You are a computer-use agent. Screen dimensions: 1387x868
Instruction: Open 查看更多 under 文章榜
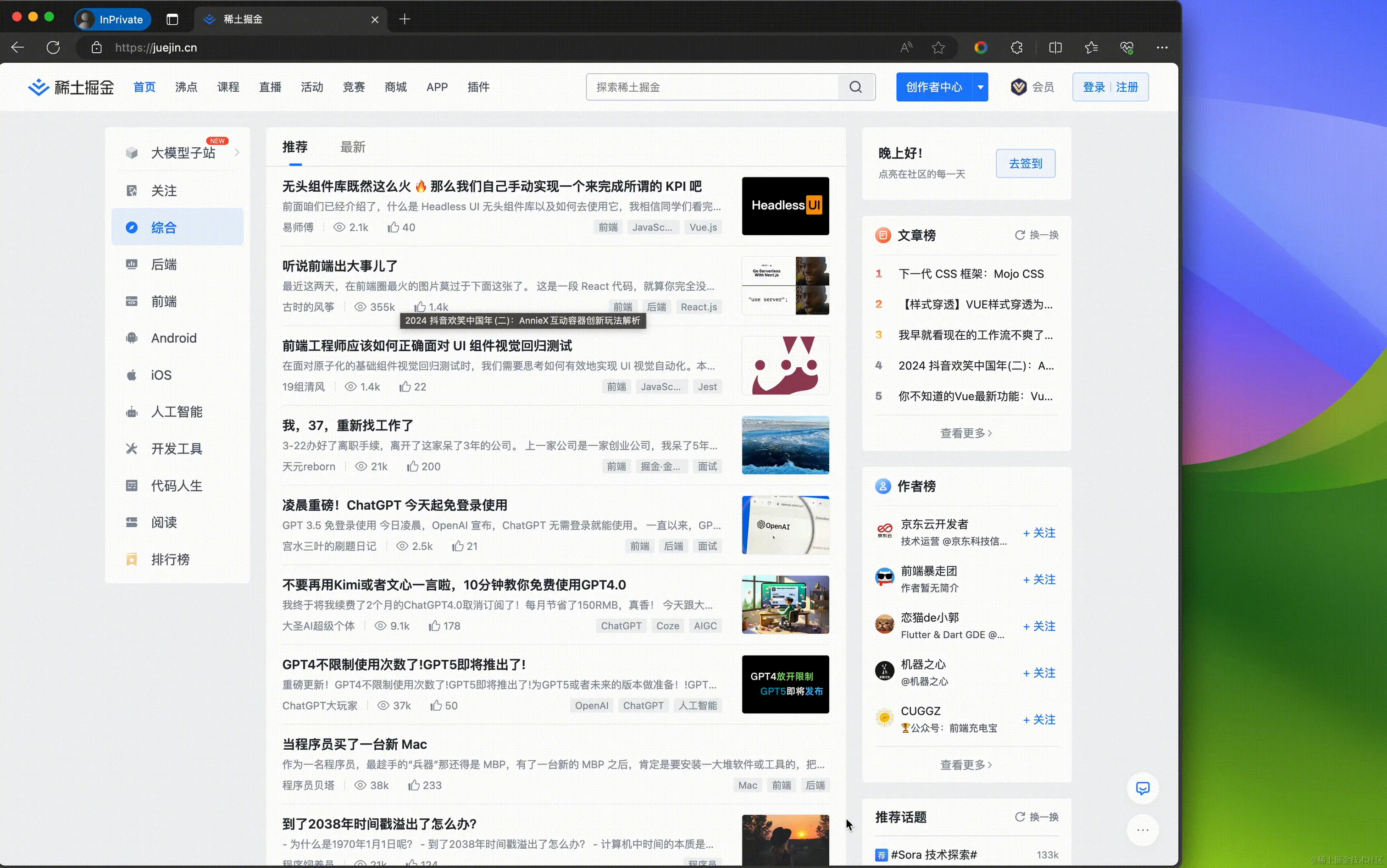coord(966,433)
